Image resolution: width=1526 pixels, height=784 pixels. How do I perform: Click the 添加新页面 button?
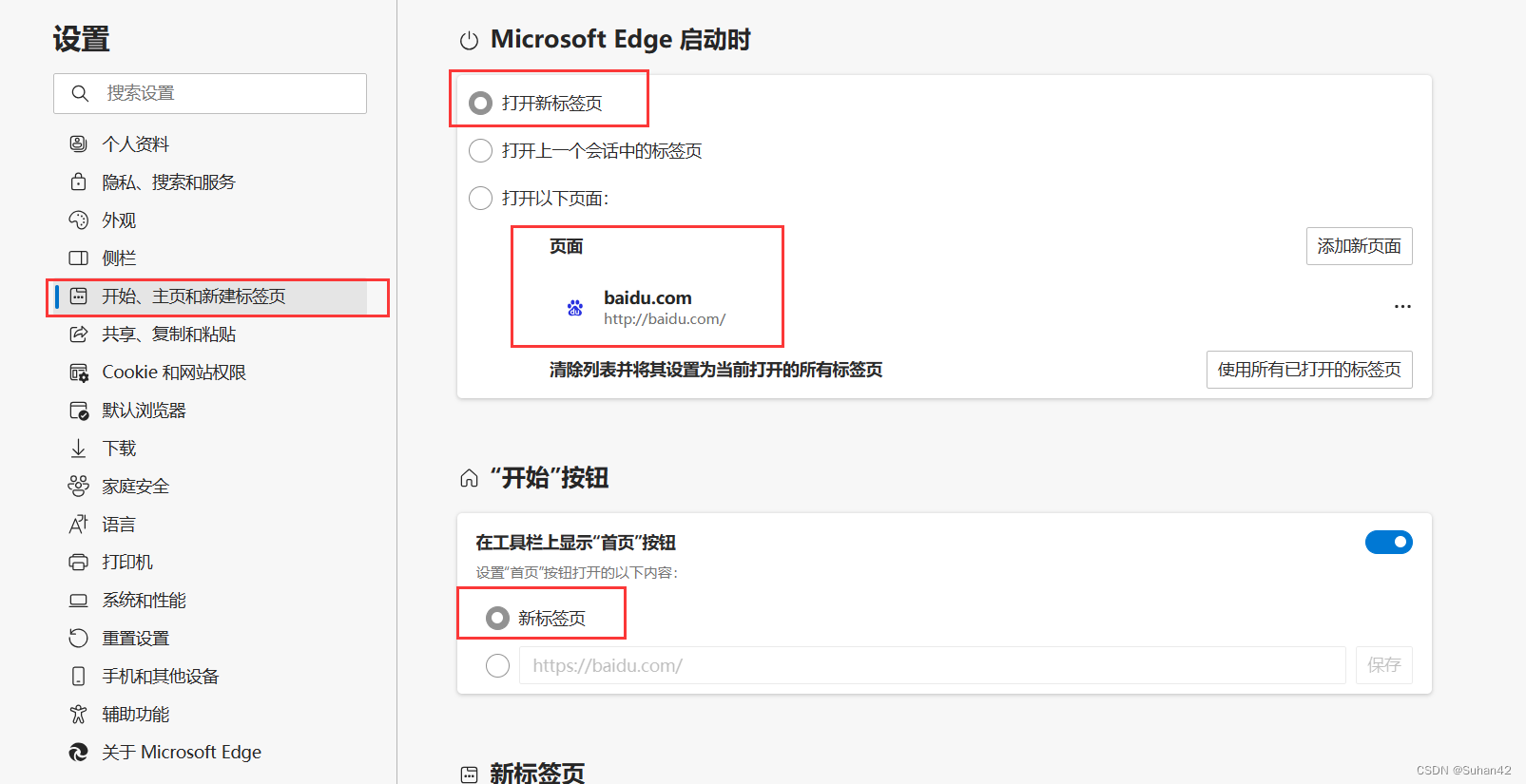point(1359,246)
